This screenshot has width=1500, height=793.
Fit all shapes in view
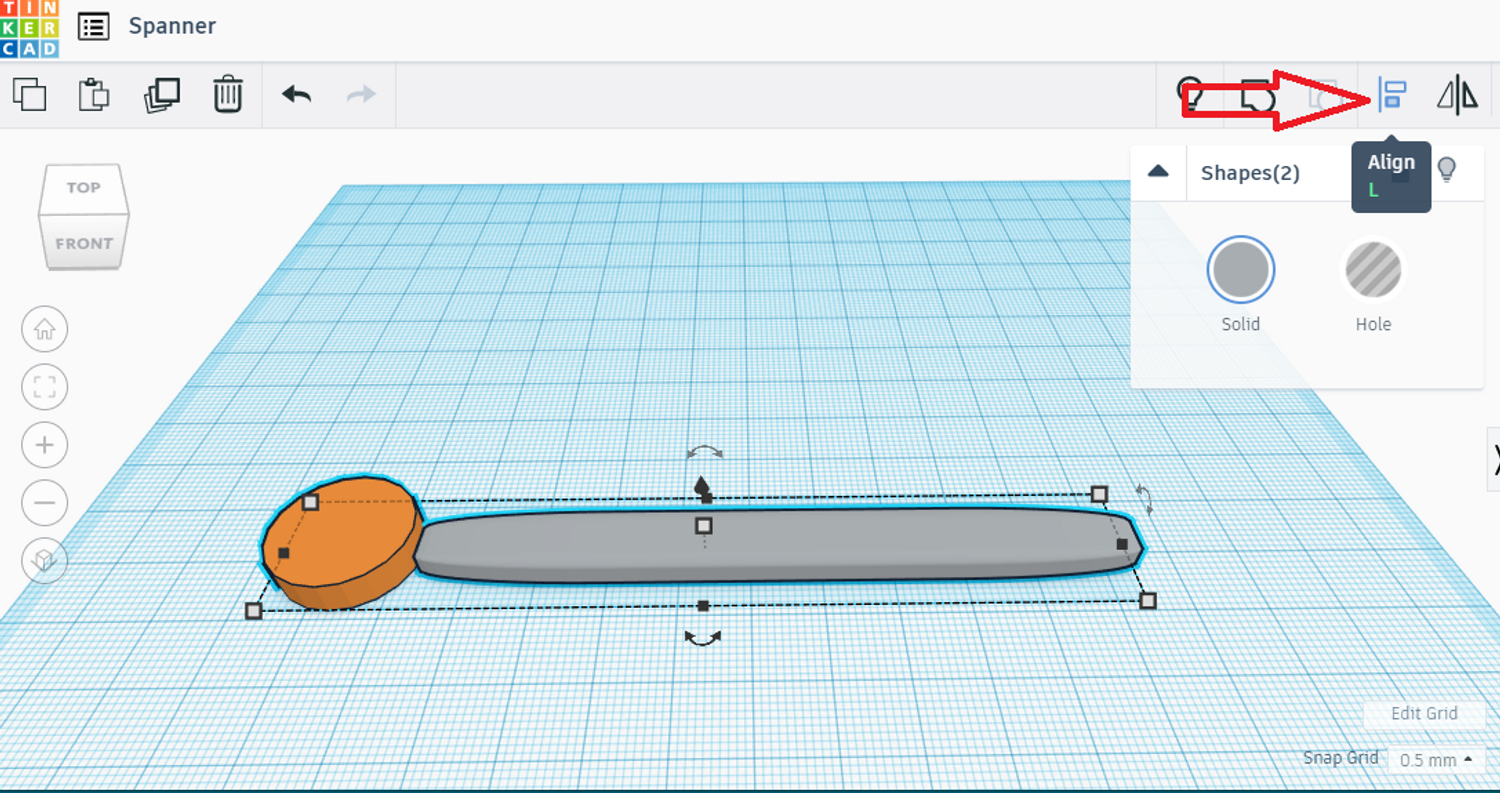tap(44, 387)
